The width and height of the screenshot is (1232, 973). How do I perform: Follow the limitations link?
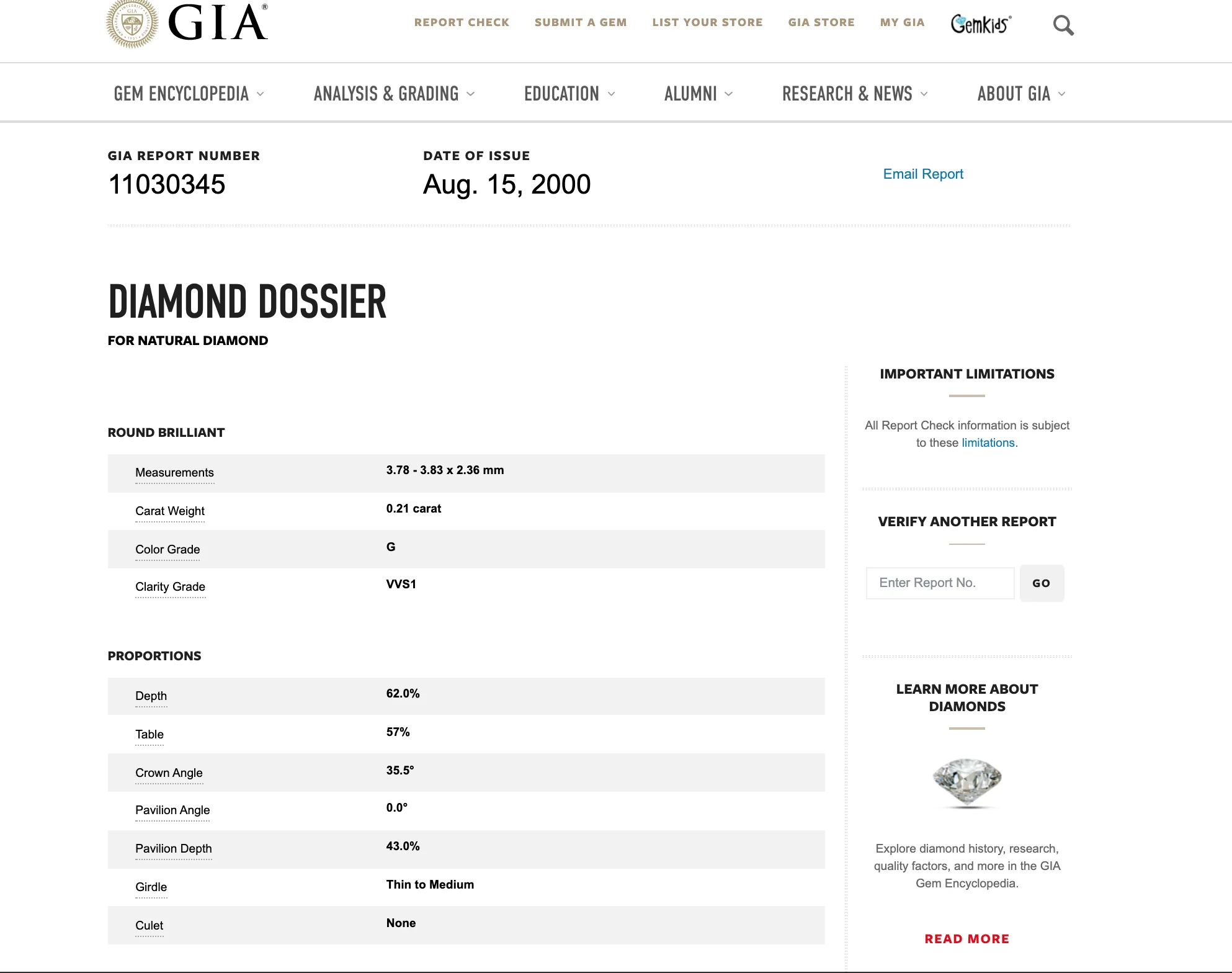click(988, 442)
